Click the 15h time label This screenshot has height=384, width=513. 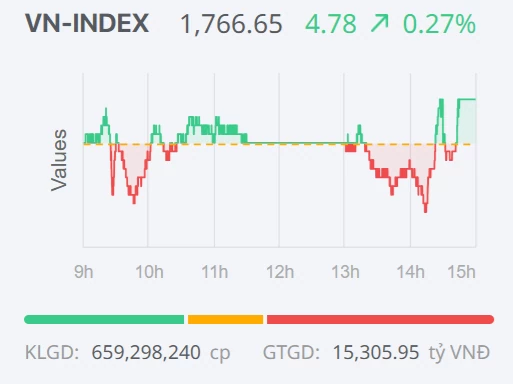coord(461,272)
